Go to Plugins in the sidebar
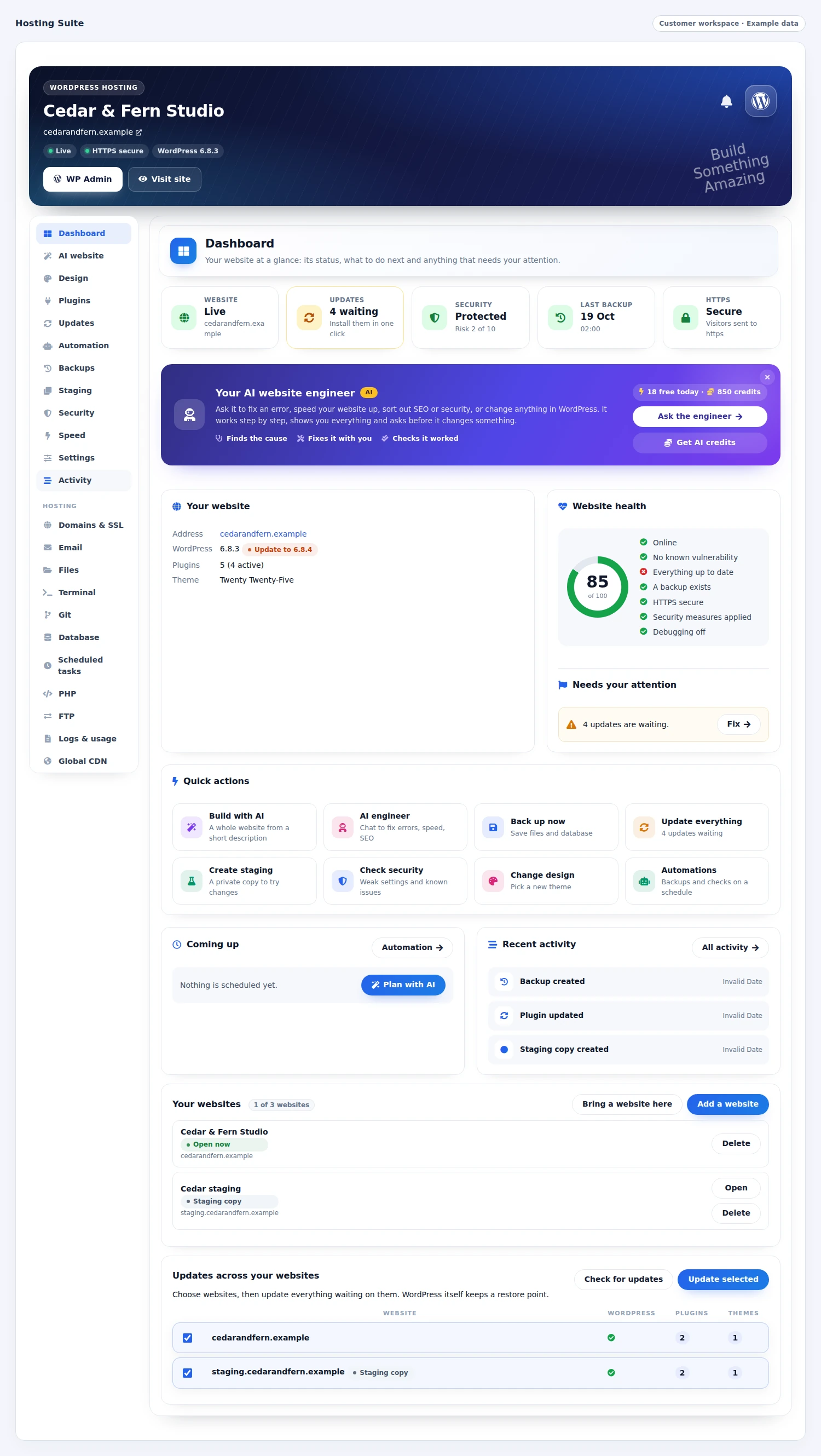 (84, 301)
